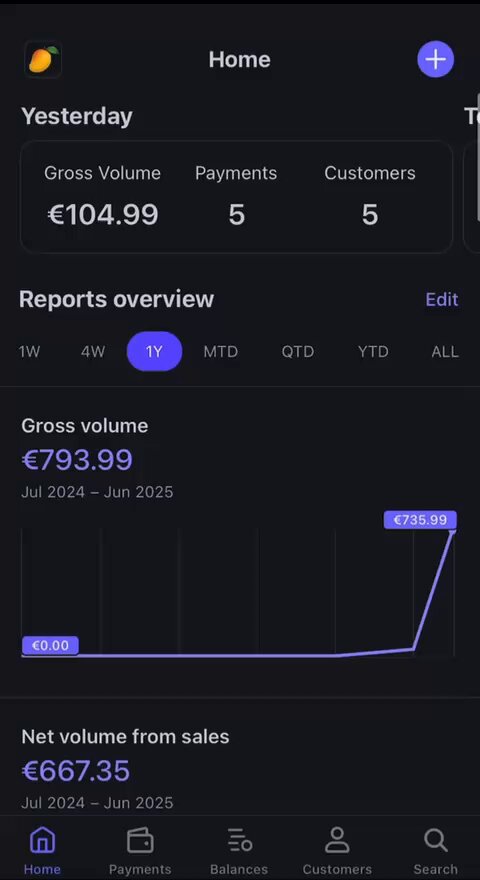This screenshot has height=880, width=480.
Task: Open the Balances icon in bottom bar
Action: [239, 840]
